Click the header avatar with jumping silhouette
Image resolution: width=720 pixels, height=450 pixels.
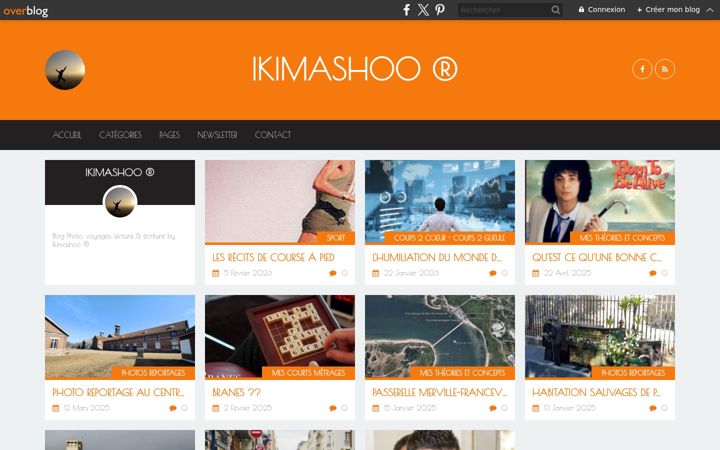(x=65, y=70)
